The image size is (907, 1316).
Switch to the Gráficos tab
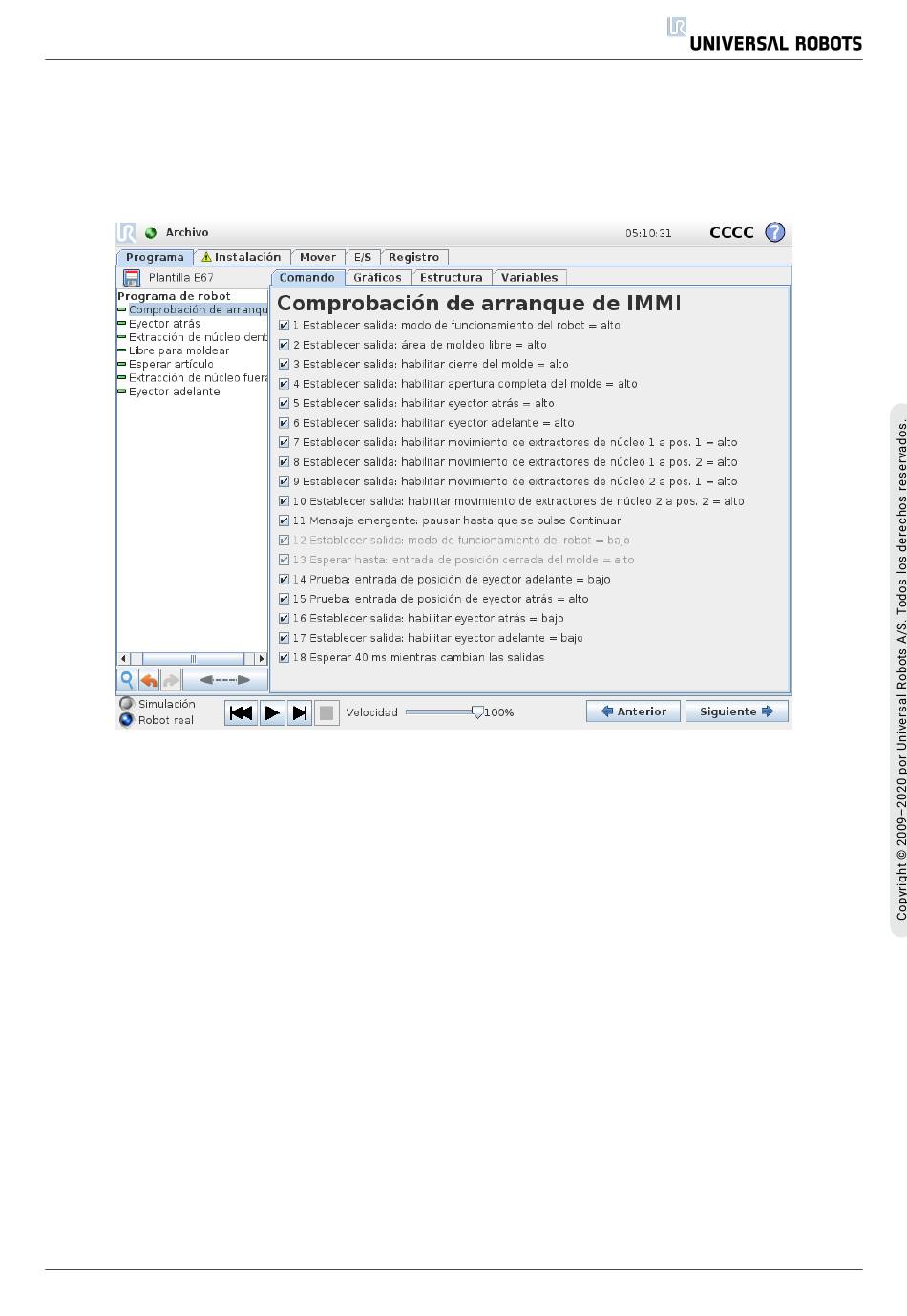click(378, 278)
